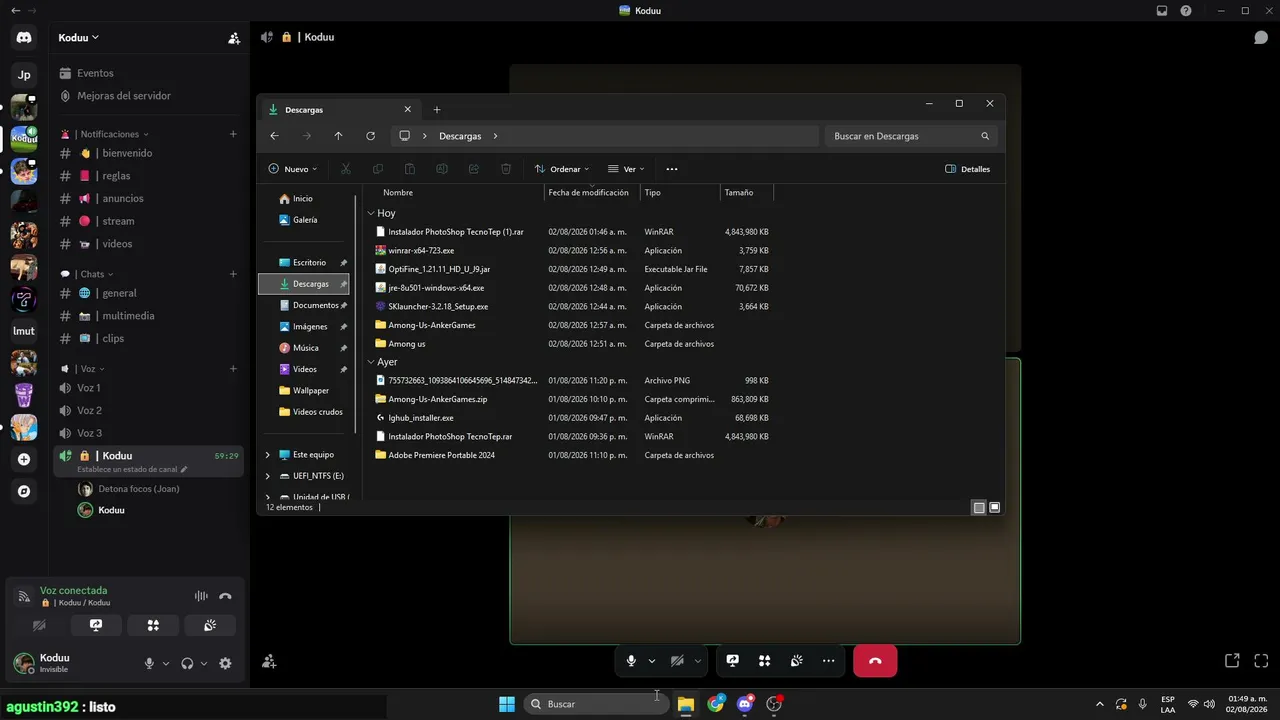Create a channel in the Chats category
1280x720 pixels.
234,274
